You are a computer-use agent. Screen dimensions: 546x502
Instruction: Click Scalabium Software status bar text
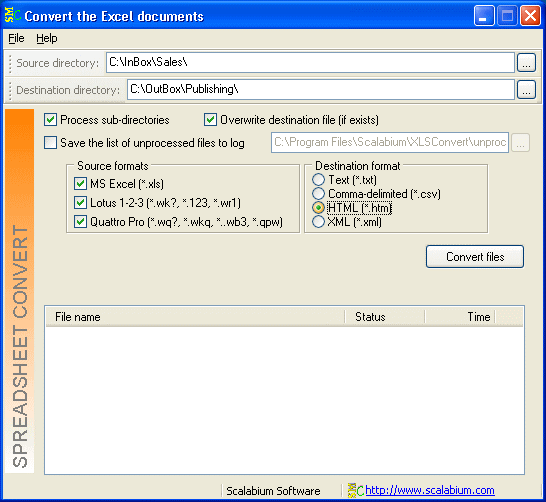(273, 491)
